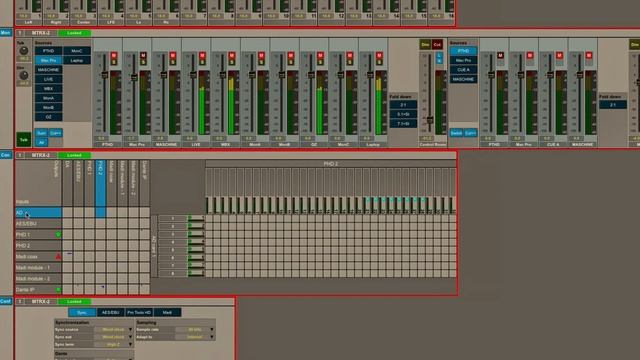Select MonB source button
640x360 pixels.
tap(49, 107)
